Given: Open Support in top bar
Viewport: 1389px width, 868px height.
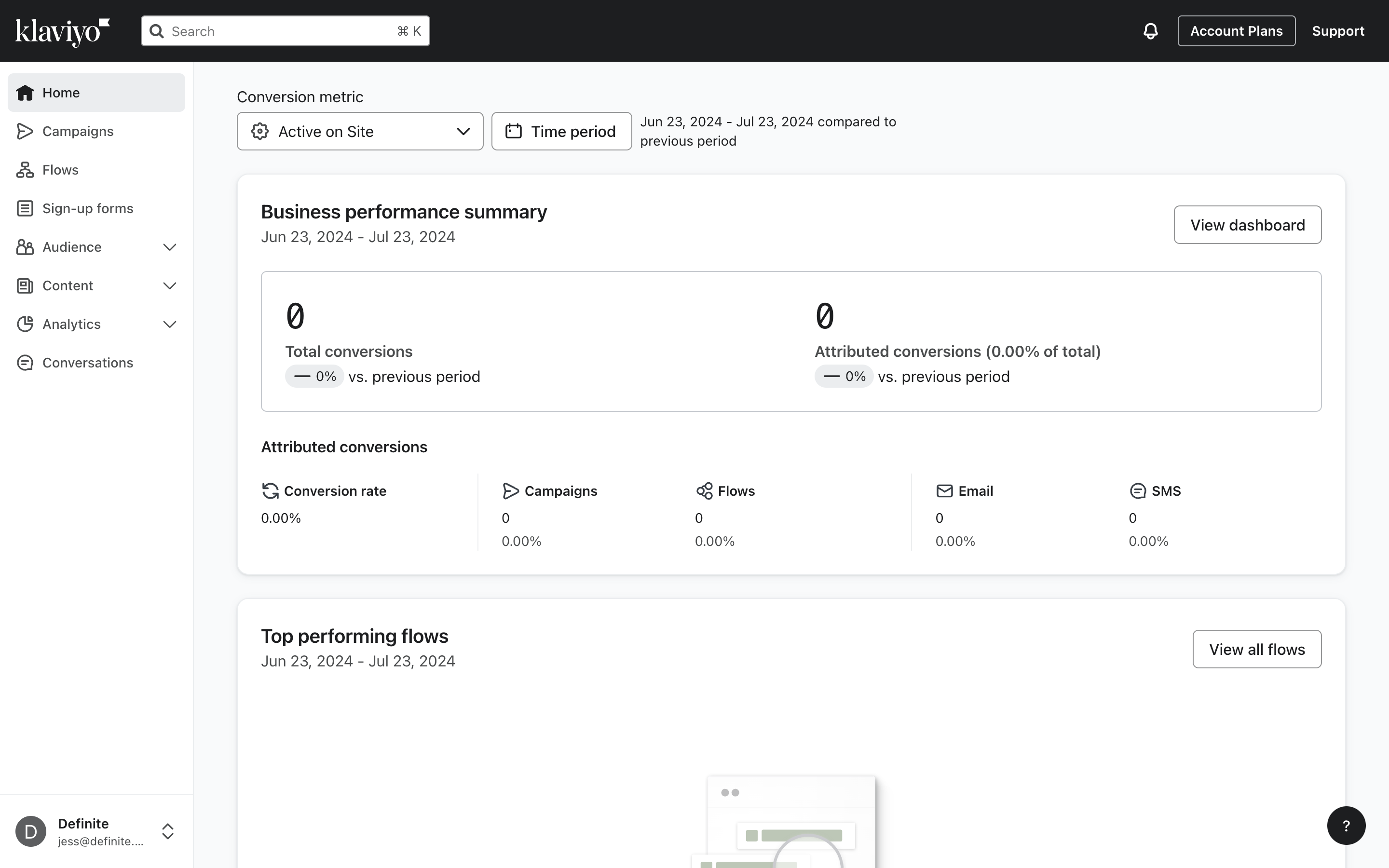Looking at the screenshot, I should pos(1337,31).
